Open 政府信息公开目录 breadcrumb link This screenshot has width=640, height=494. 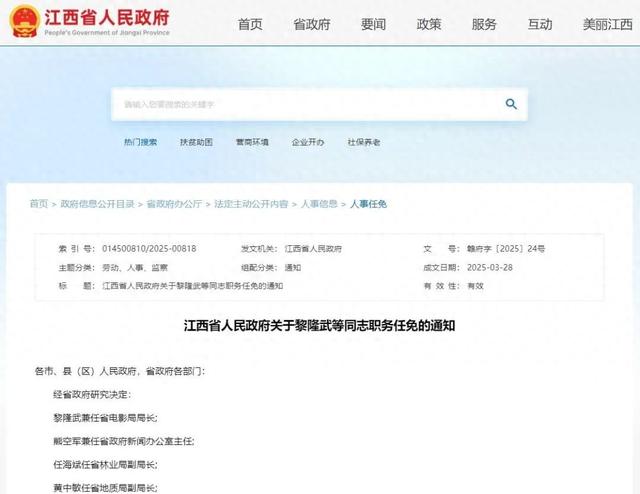pyautogui.click(x=97, y=203)
